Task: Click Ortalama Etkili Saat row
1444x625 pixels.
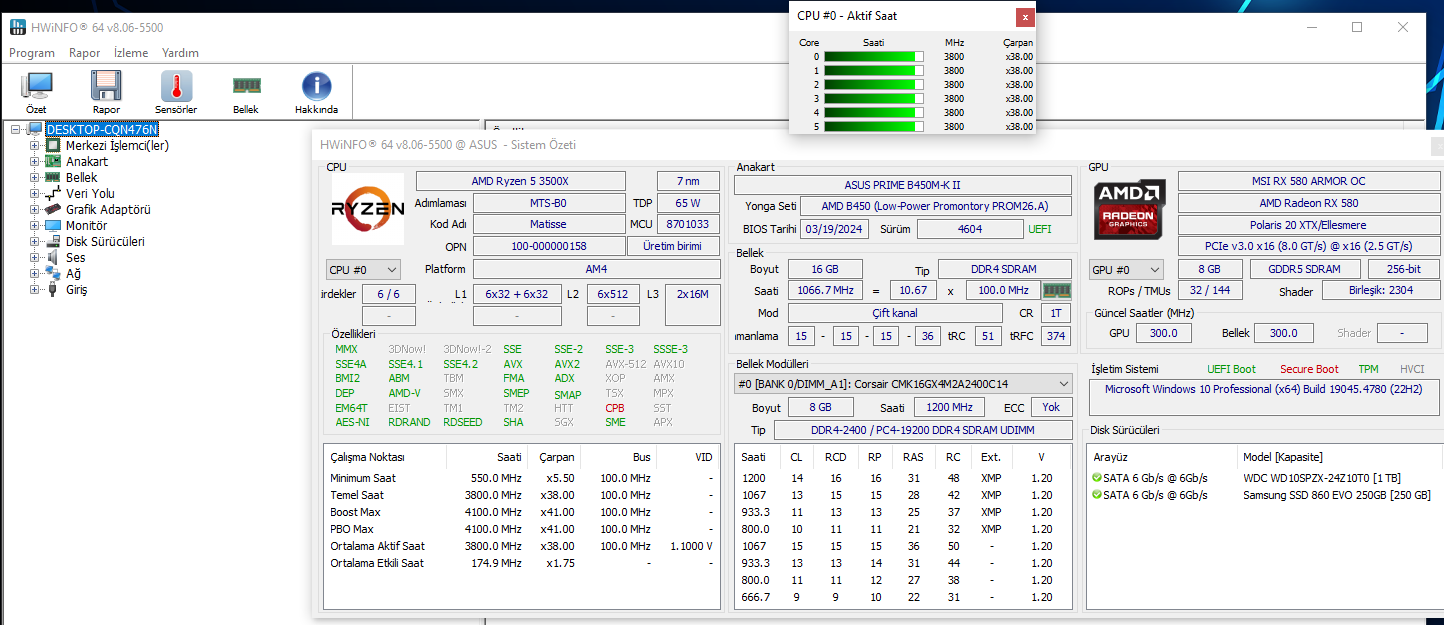Action: point(521,563)
